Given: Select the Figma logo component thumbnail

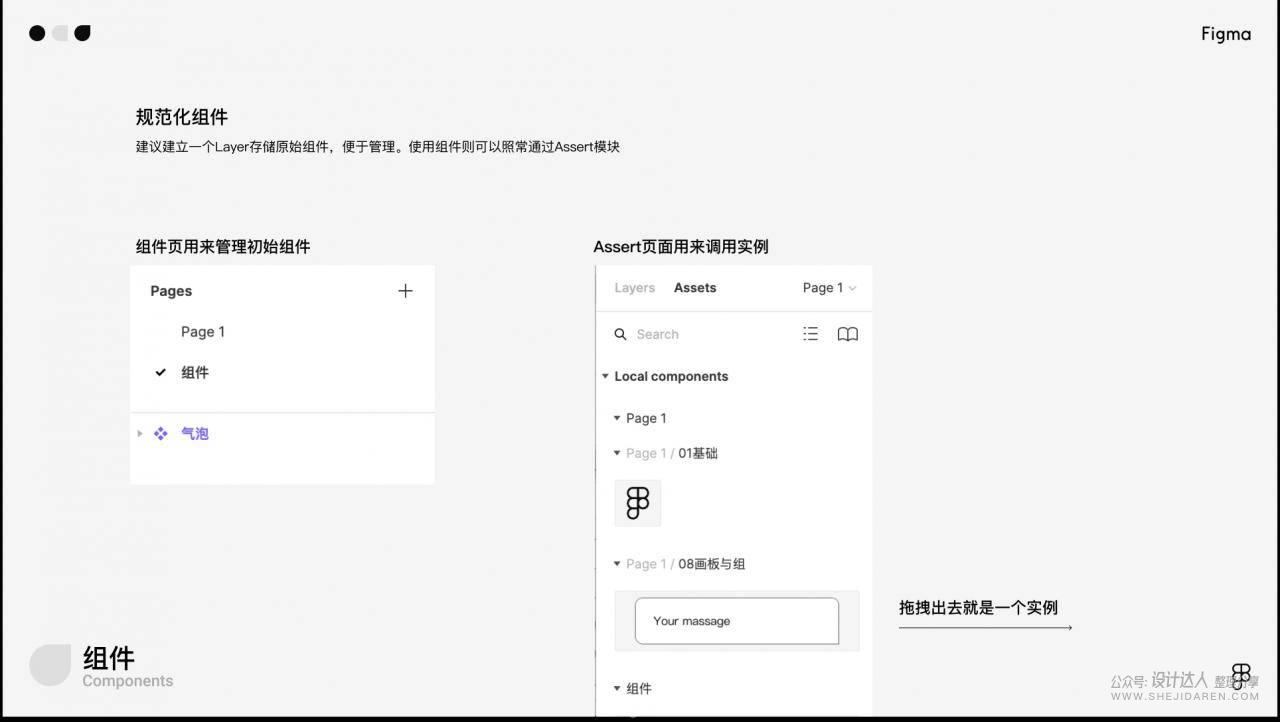Looking at the screenshot, I should 638,502.
